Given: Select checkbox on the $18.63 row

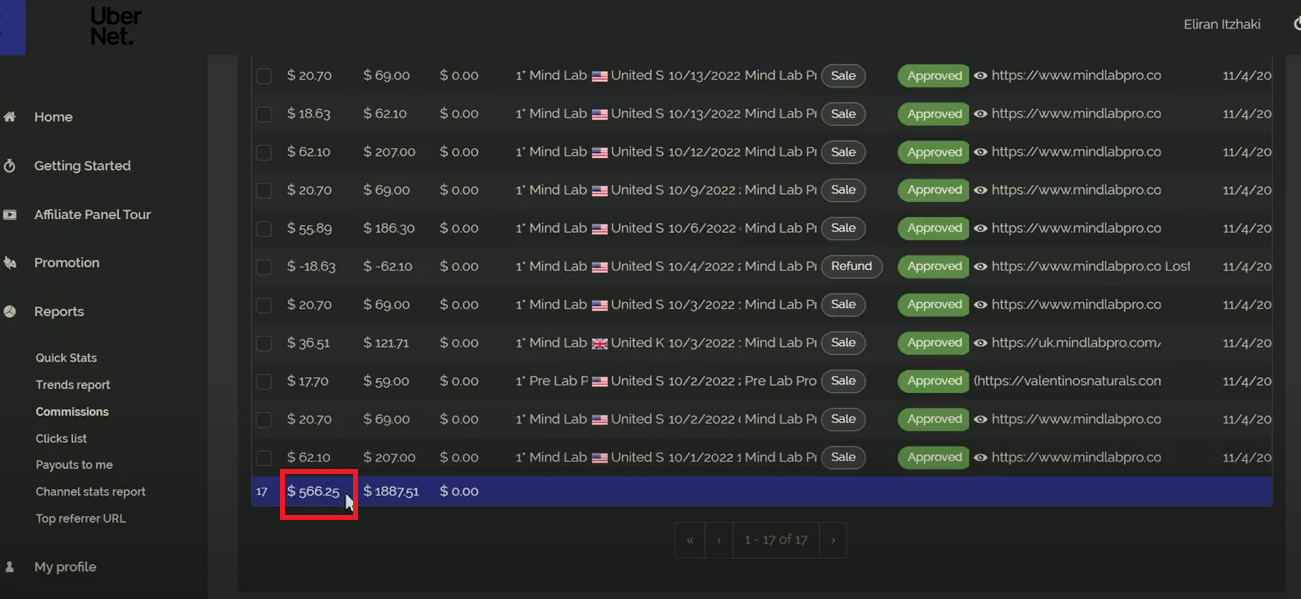Looking at the screenshot, I should coord(264,114).
